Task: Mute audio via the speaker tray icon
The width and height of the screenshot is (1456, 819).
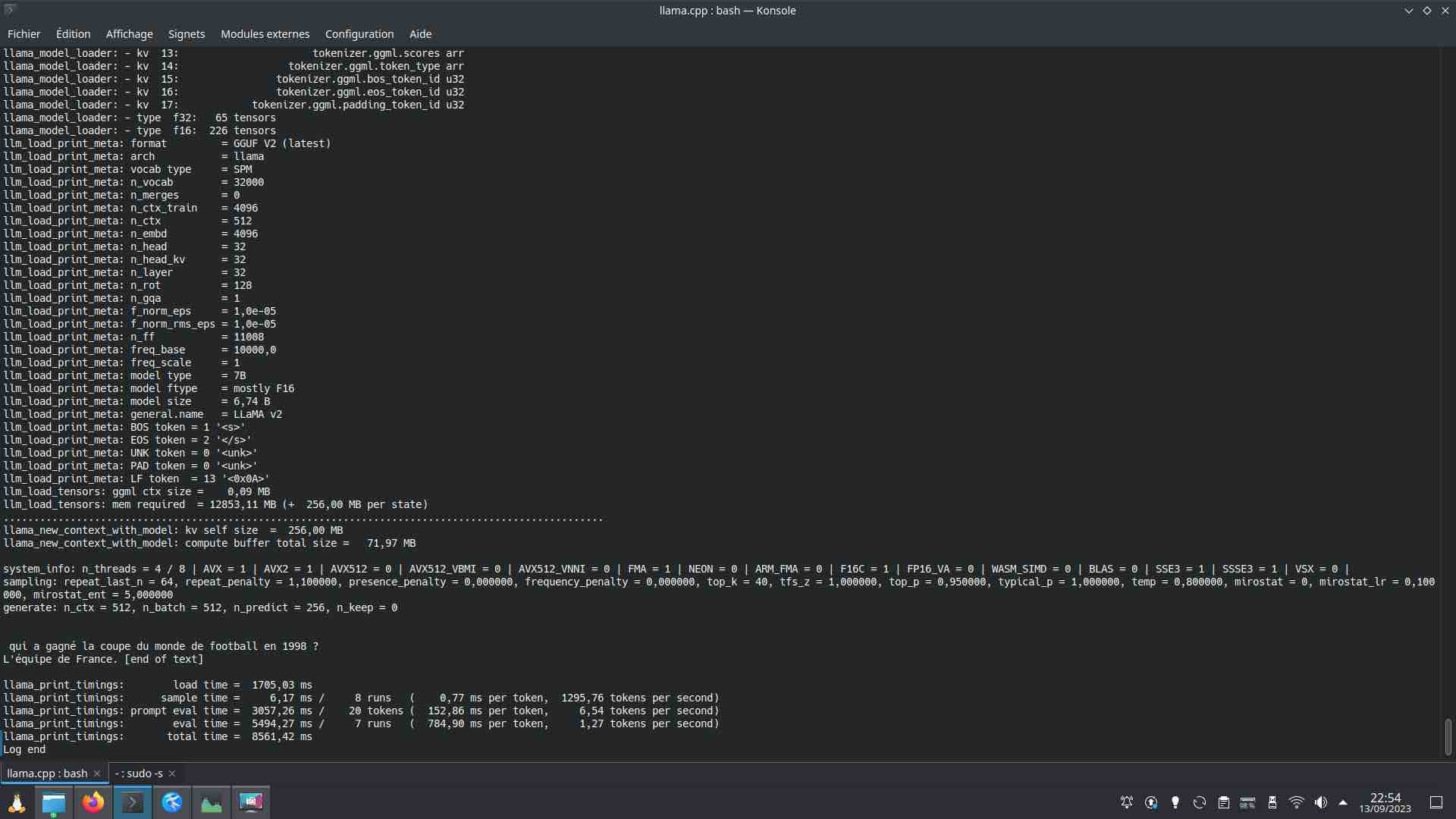Action: [1321, 802]
